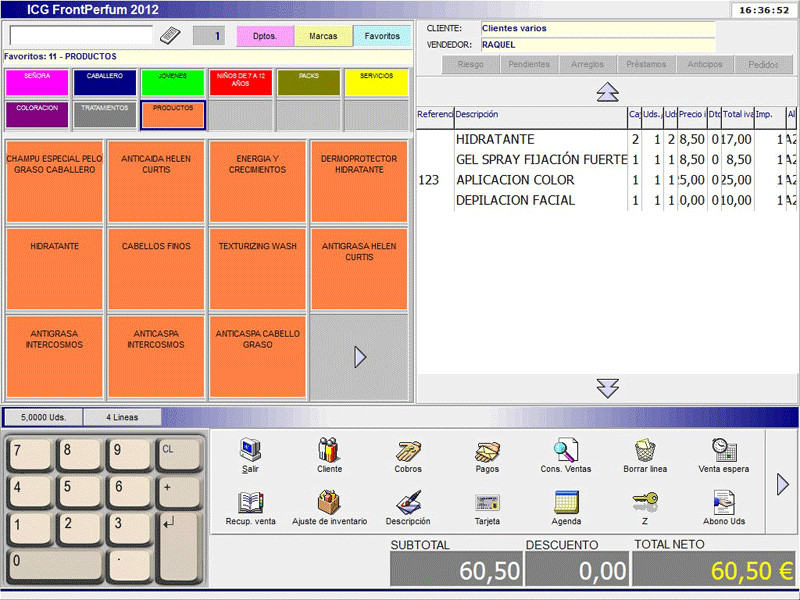The height and width of the screenshot is (600, 800).
Task: Switch to the Marcas tab
Action: click(x=323, y=36)
